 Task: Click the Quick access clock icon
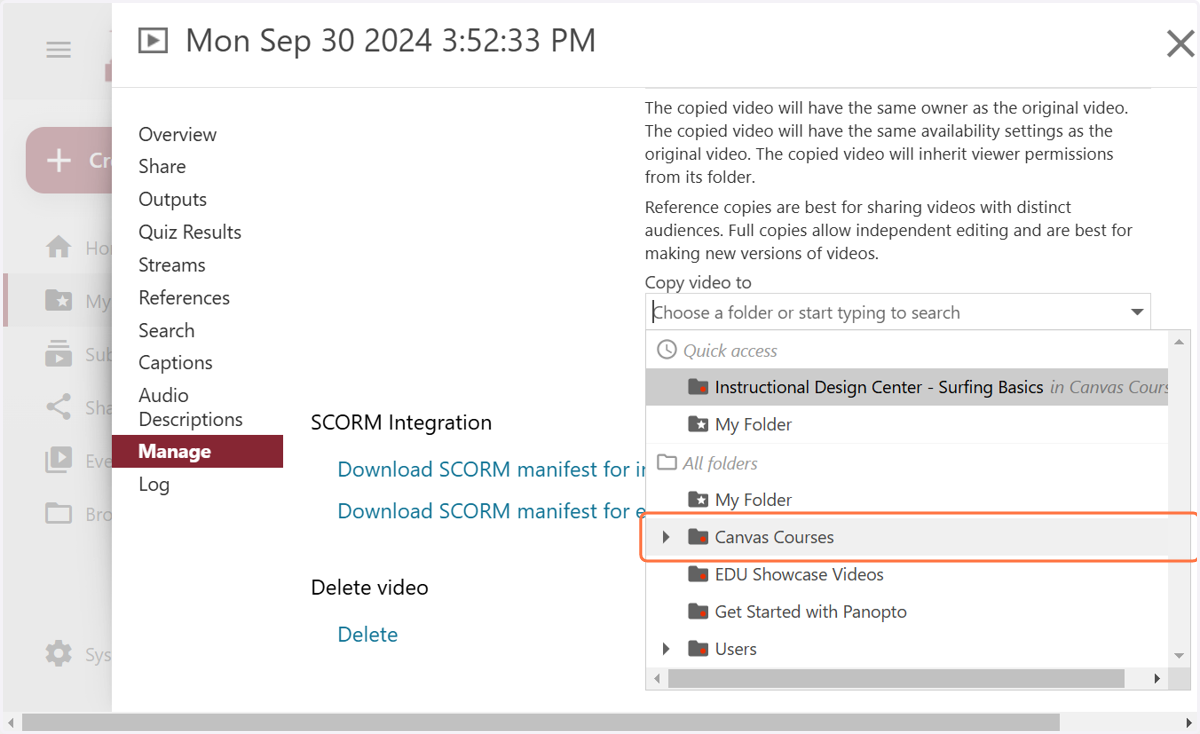[x=666, y=350]
